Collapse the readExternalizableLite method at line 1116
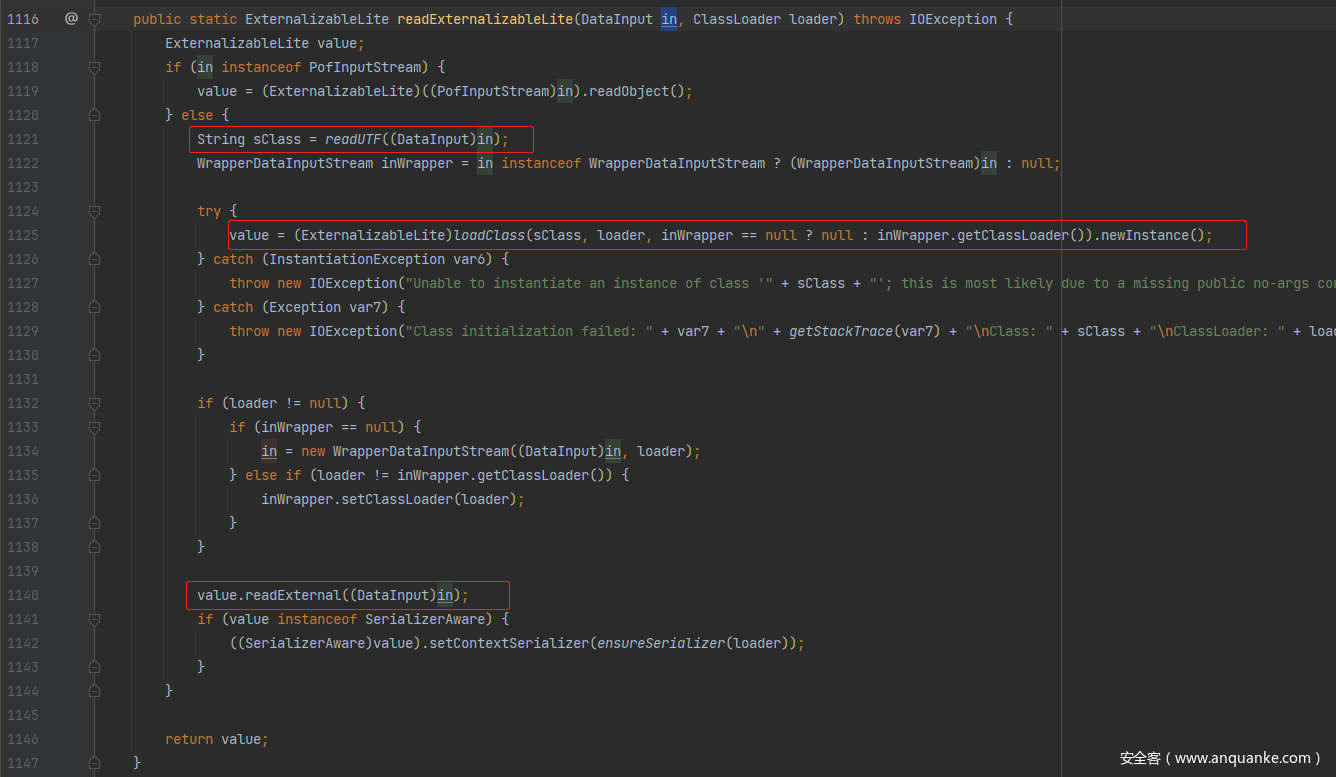Screen dimensions: 1336x777 click(x=94, y=19)
